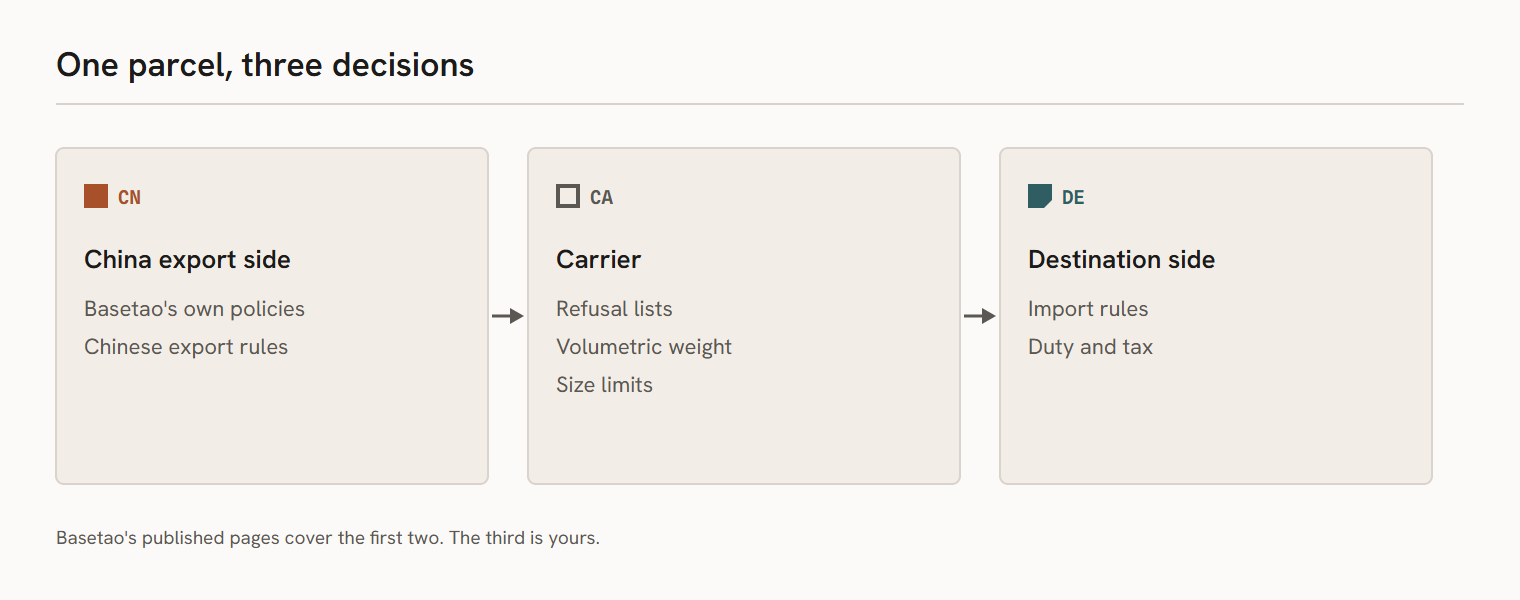Click 'Duty and tax' item
The height and width of the screenshot is (600, 1520).
[1090, 347]
